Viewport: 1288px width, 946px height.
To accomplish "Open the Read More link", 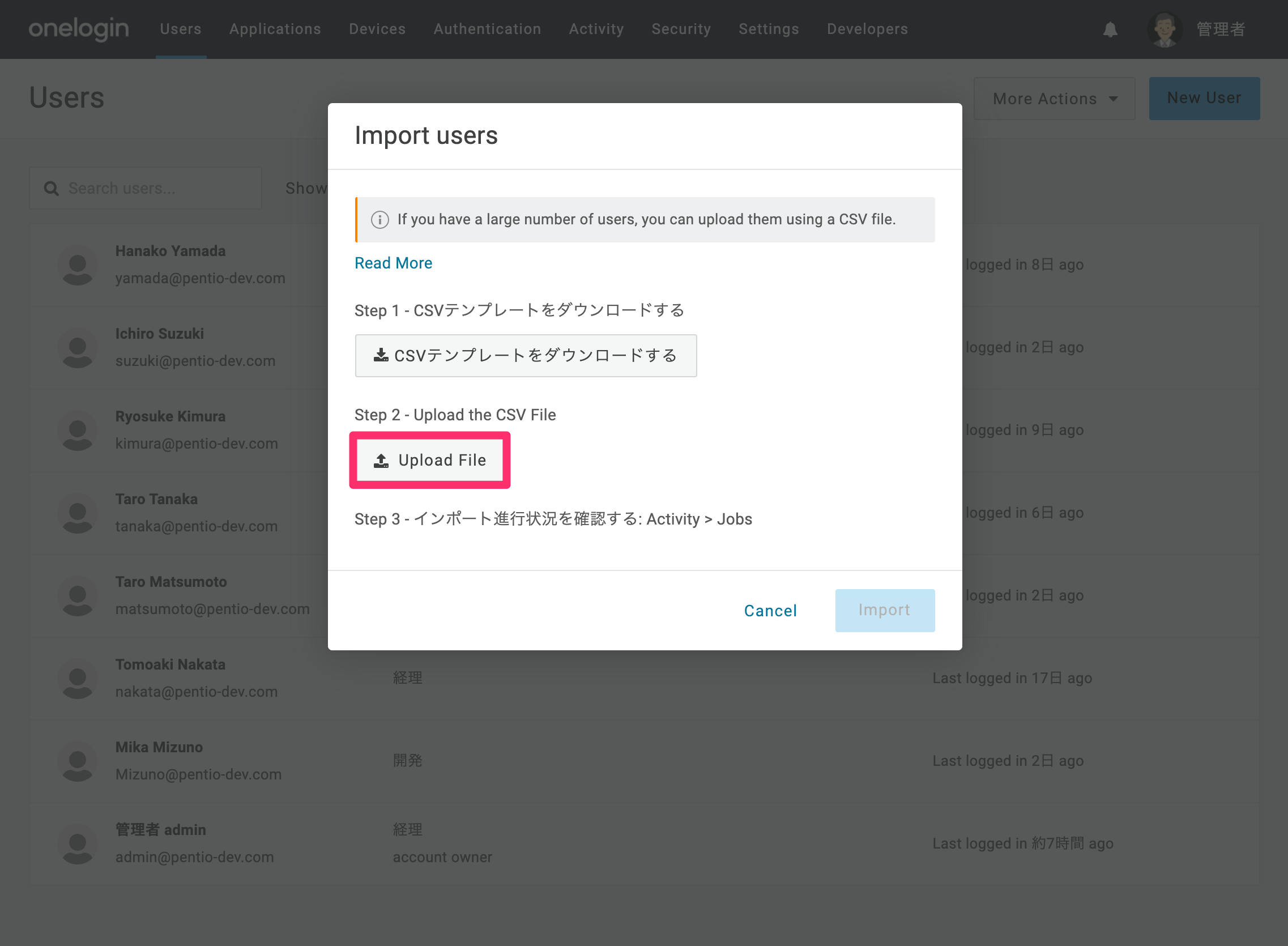I will pos(393,263).
